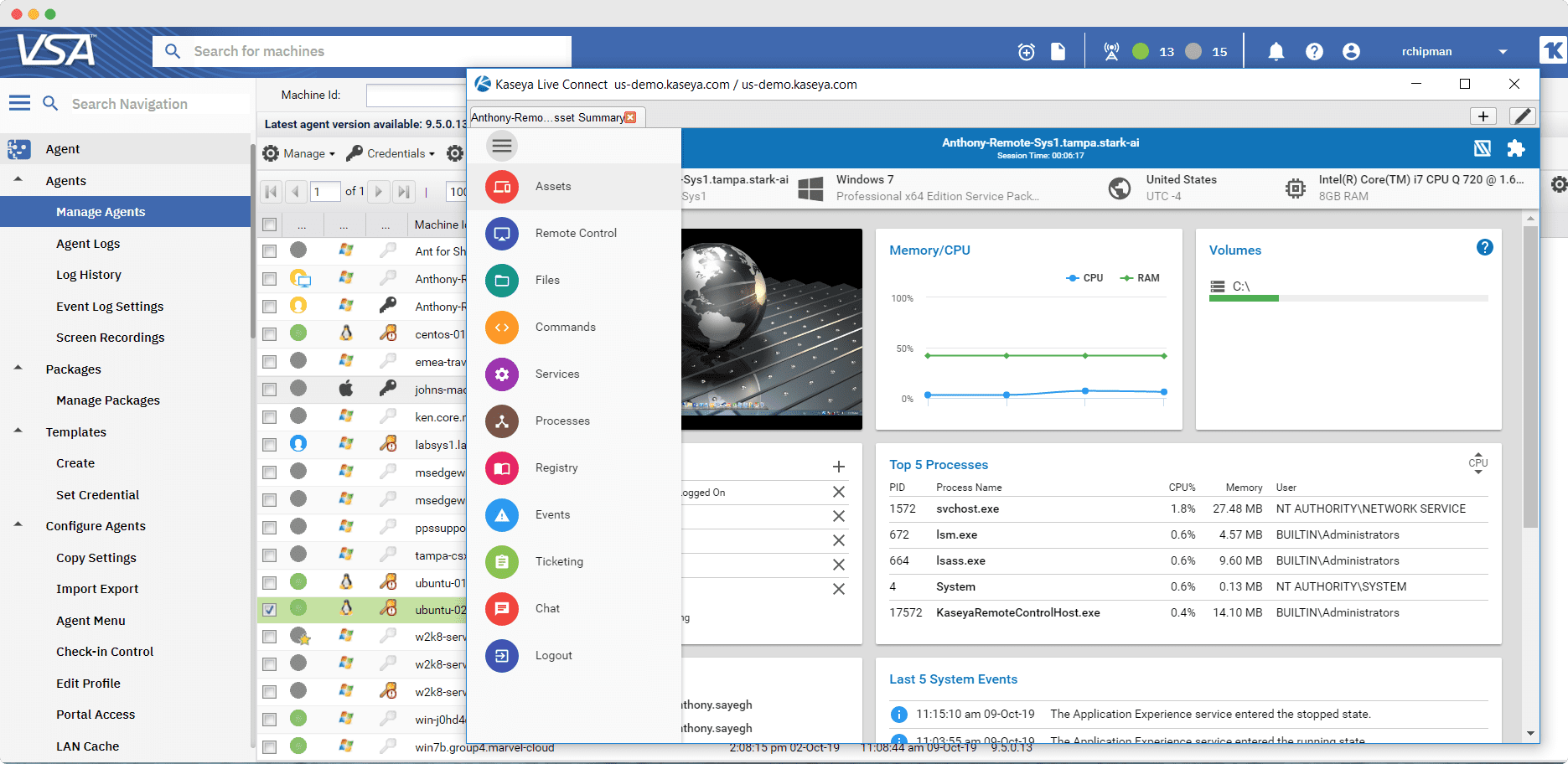This screenshot has width=1568, height=764.
Task: Open the Files section in Live Connect
Action: pos(546,280)
